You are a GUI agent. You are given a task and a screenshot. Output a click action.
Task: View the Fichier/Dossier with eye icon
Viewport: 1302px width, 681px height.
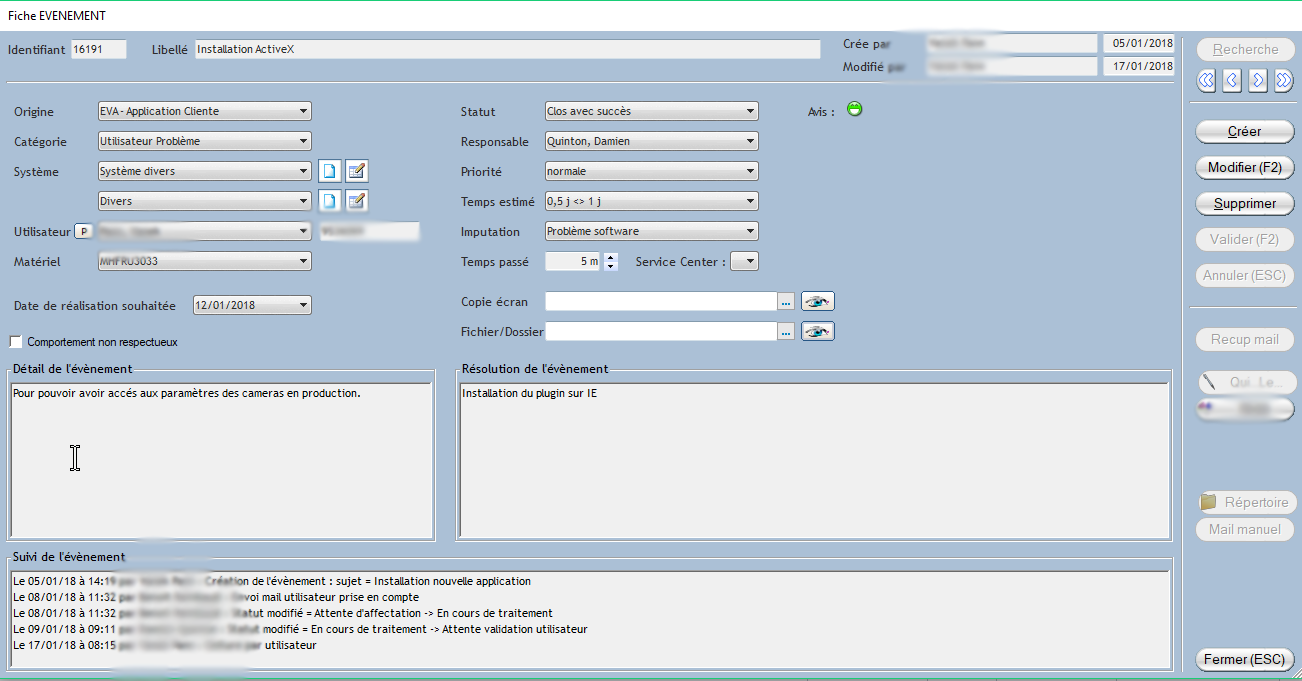click(817, 331)
